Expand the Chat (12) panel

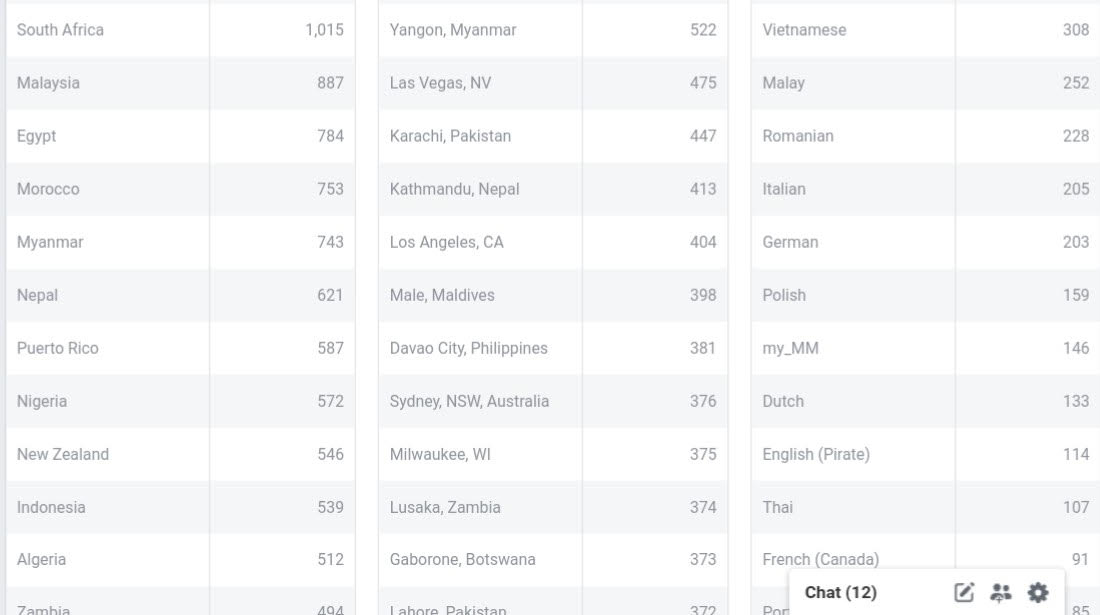pos(841,593)
